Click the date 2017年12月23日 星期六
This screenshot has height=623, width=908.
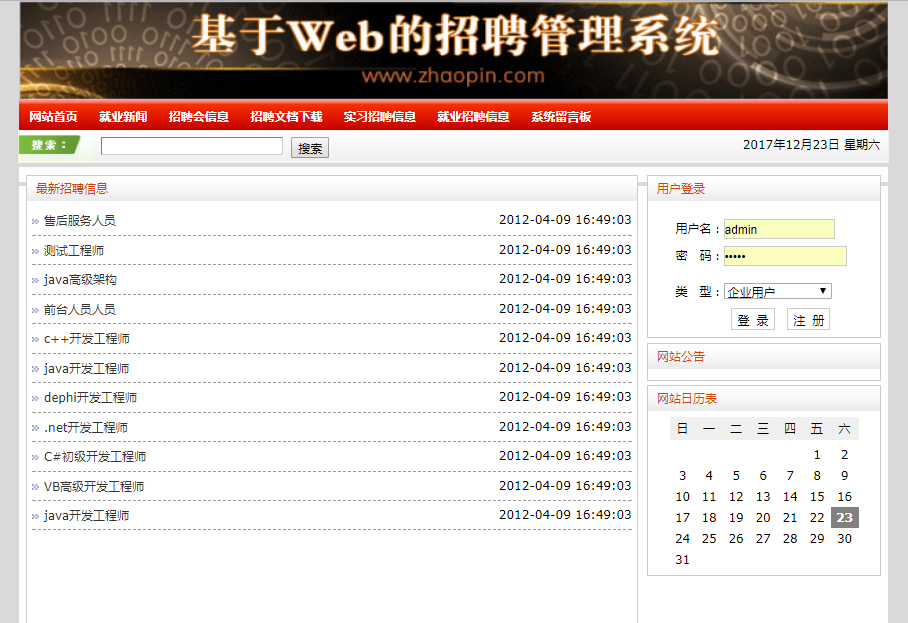click(811, 145)
